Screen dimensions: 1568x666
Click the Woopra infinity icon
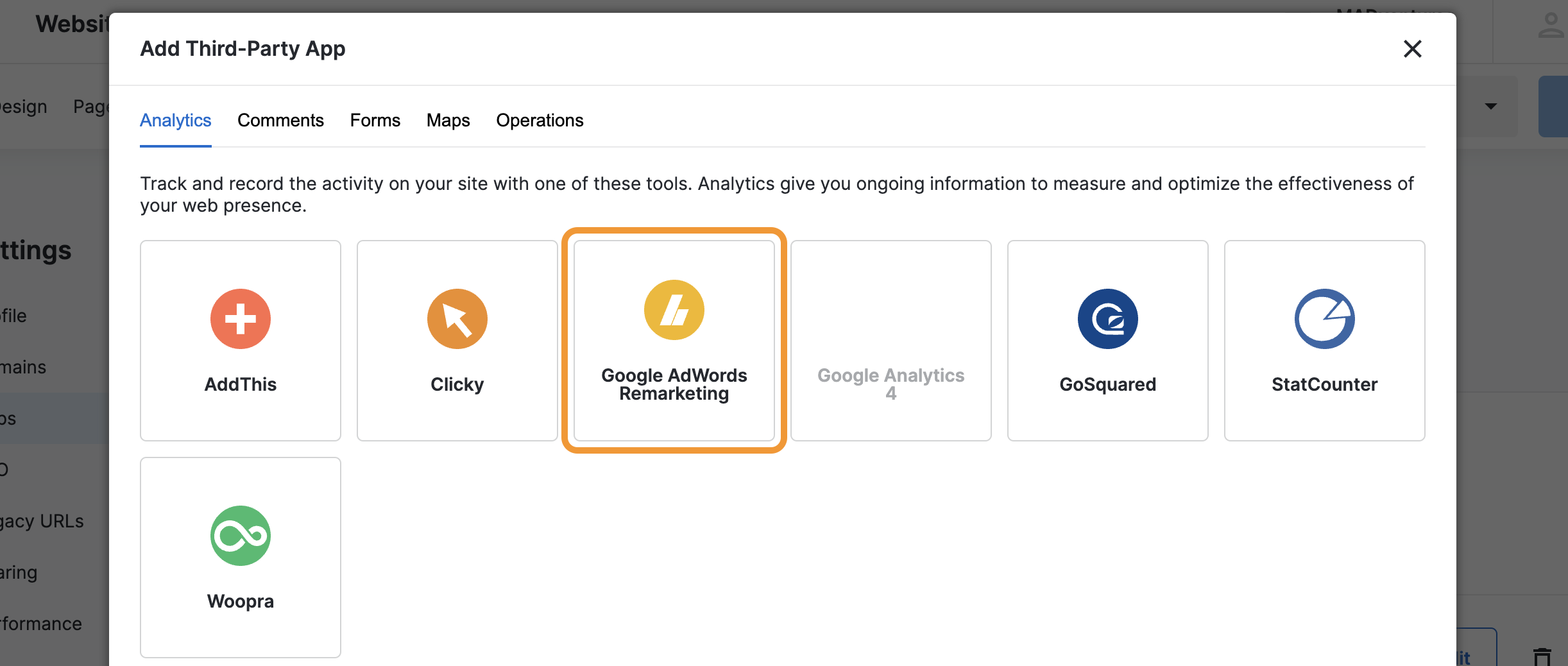coord(241,536)
